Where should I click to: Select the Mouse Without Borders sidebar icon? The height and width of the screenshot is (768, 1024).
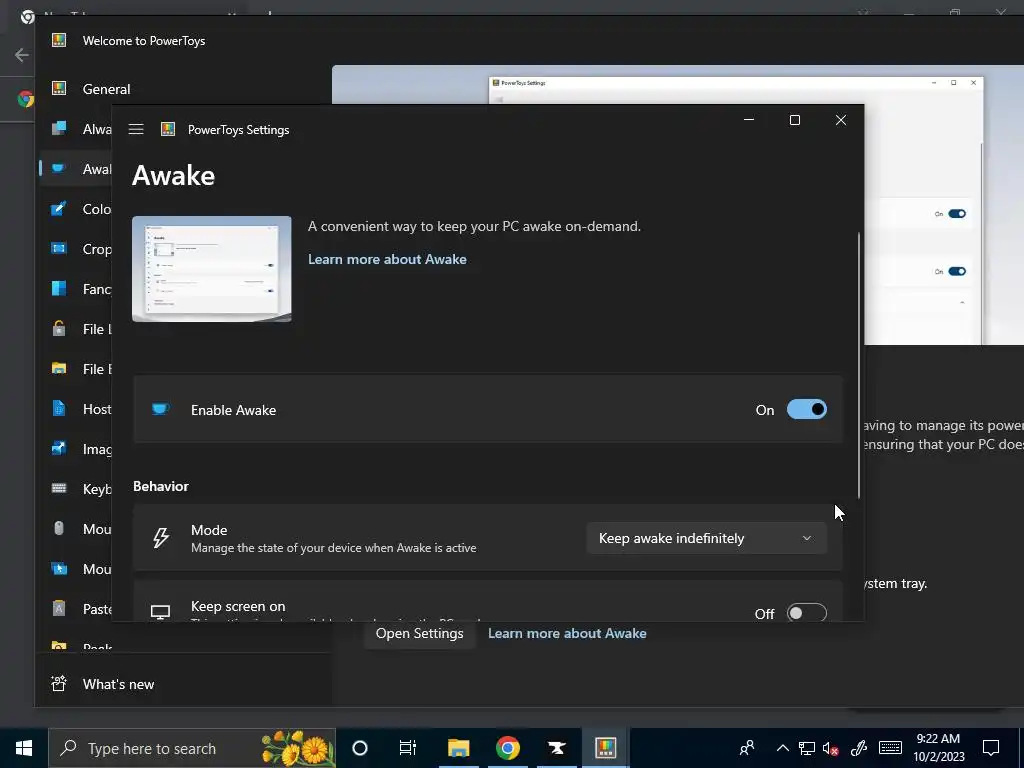tap(59, 569)
